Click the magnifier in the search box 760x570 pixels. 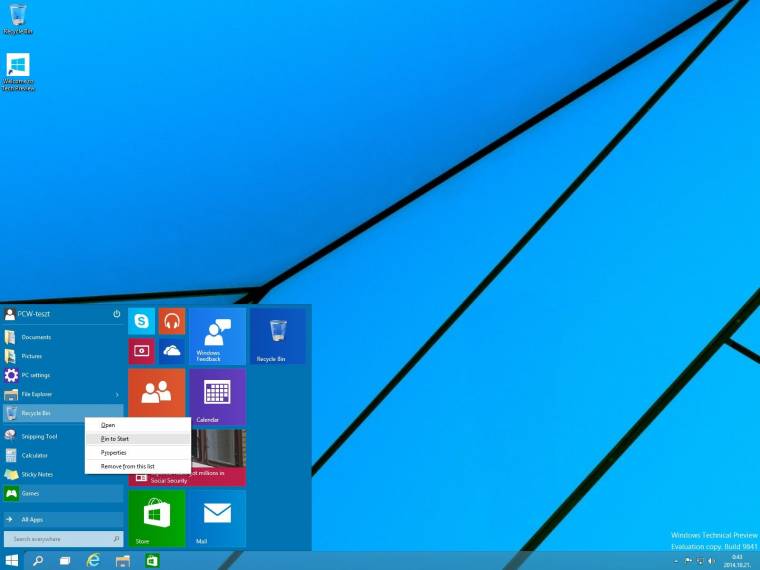[x=116, y=539]
